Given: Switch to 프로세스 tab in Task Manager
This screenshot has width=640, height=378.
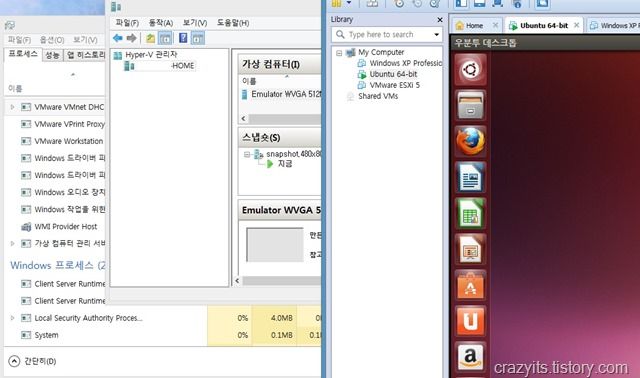Looking at the screenshot, I should [x=23, y=54].
